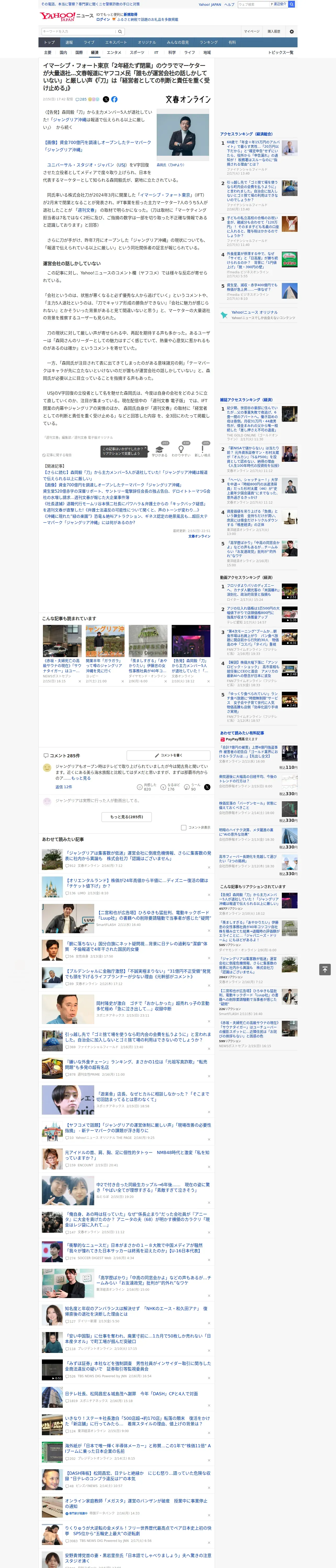This screenshot has width=336, height=1568.
Task: Click blue web search button at top
Action: pyautogui.click(x=292, y=4)
